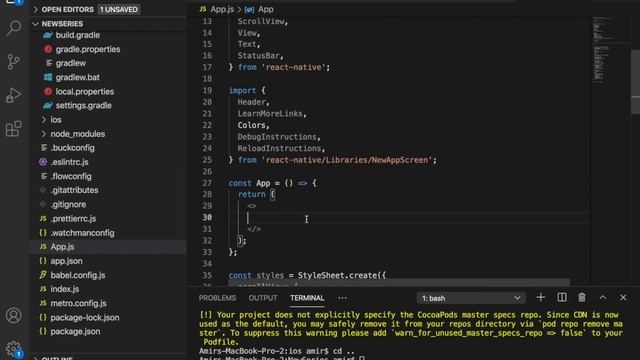Viewport: 640px width, 360px height.
Task: Click the settings.gradle file icon
Action: click(x=48, y=105)
